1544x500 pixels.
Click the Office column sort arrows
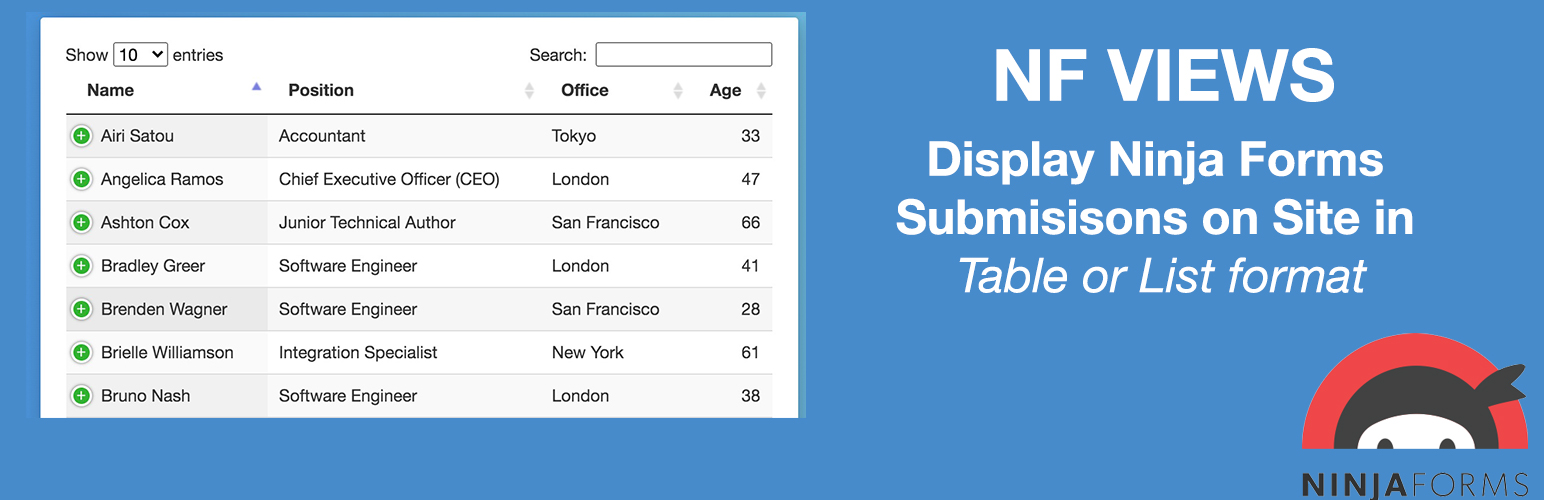pos(677,91)
